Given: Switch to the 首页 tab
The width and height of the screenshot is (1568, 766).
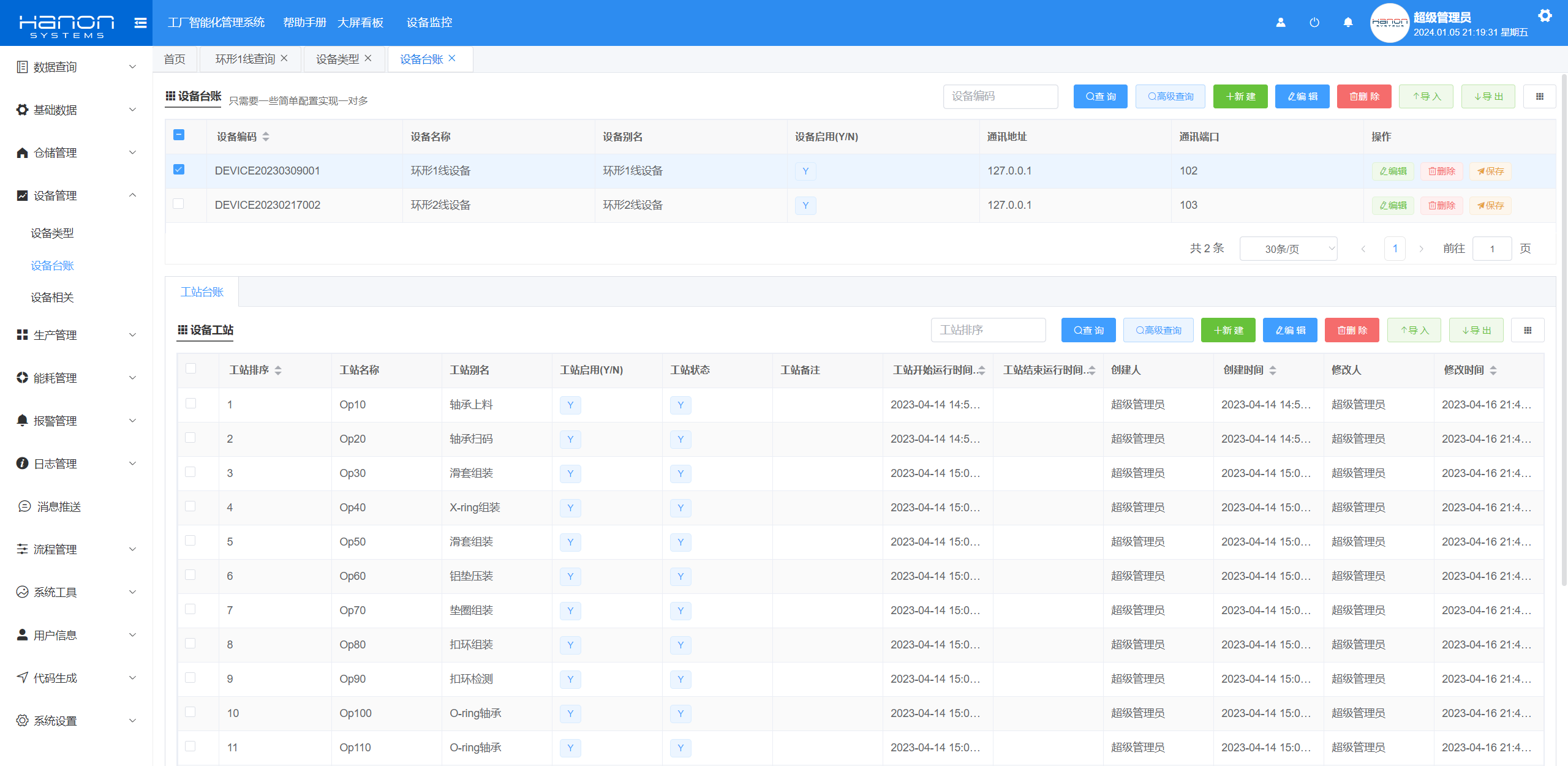Looking at the screenshot, I should click(175, 59).
